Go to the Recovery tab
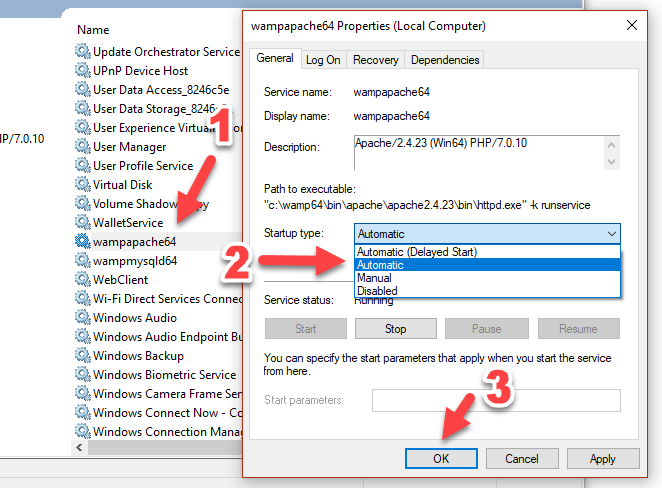662x488 pixels. (x=375, y=60)
